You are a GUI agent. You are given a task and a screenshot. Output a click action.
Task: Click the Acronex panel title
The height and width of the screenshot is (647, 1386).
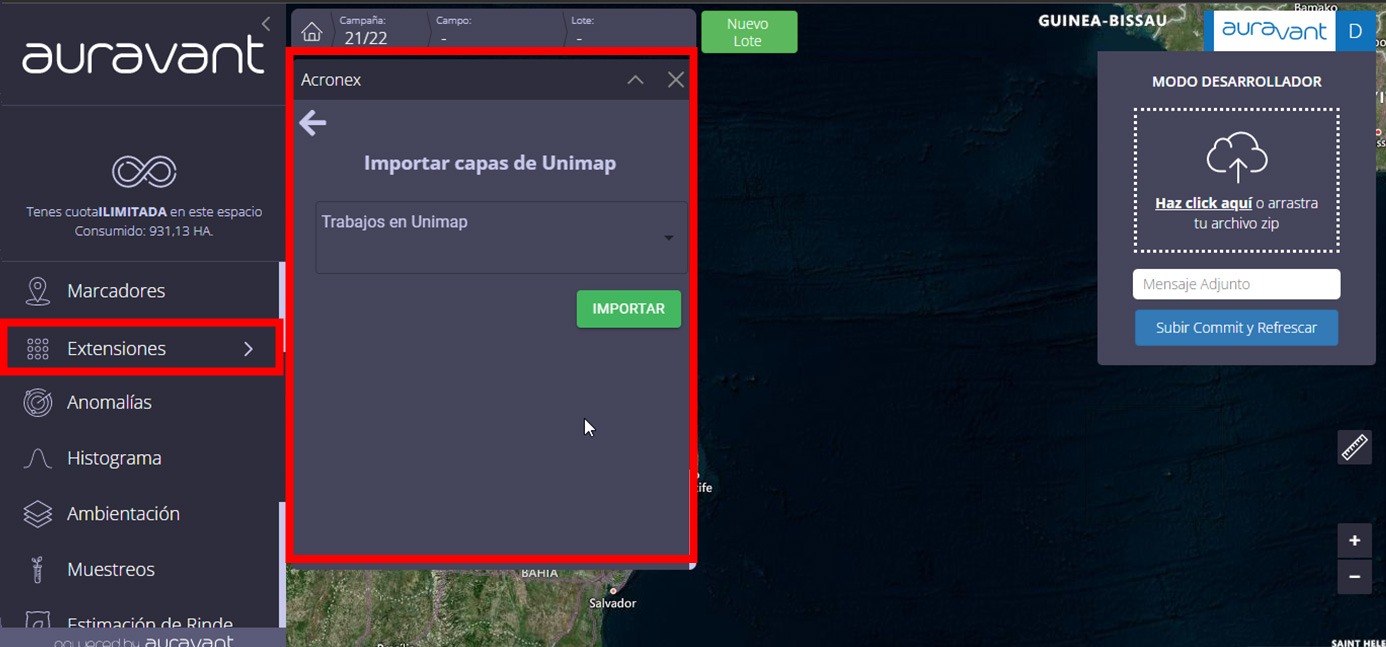coord(331,80)
